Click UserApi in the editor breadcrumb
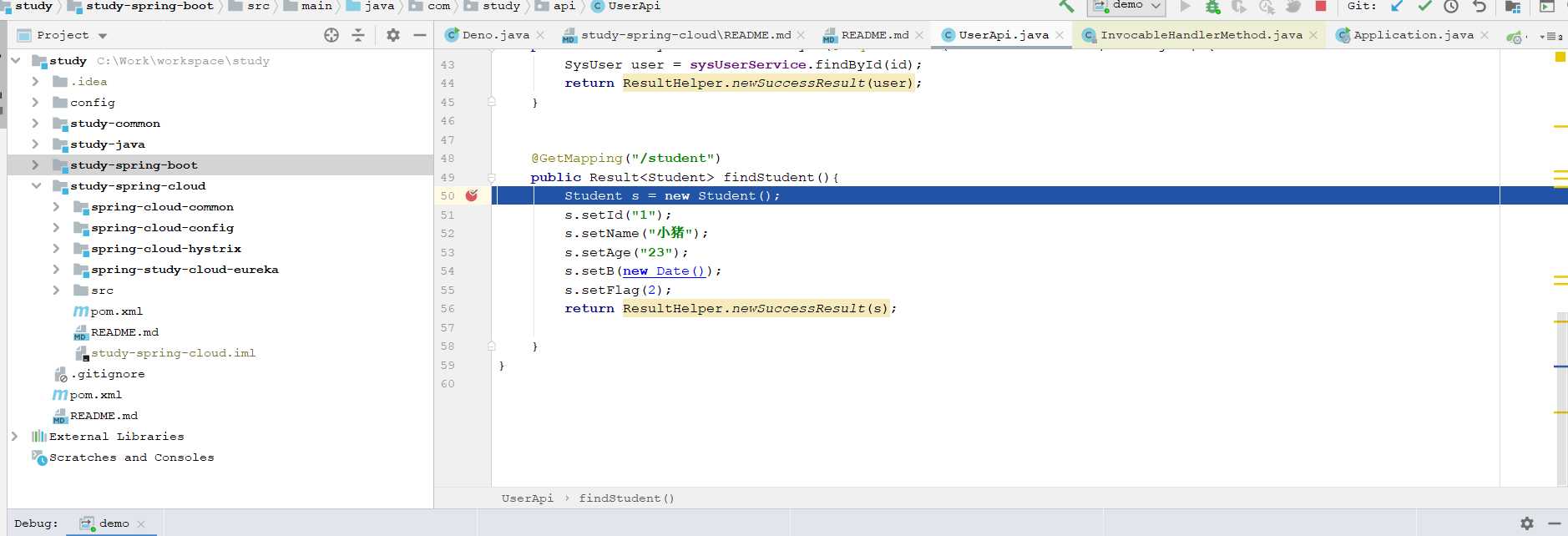 point(527,498)
